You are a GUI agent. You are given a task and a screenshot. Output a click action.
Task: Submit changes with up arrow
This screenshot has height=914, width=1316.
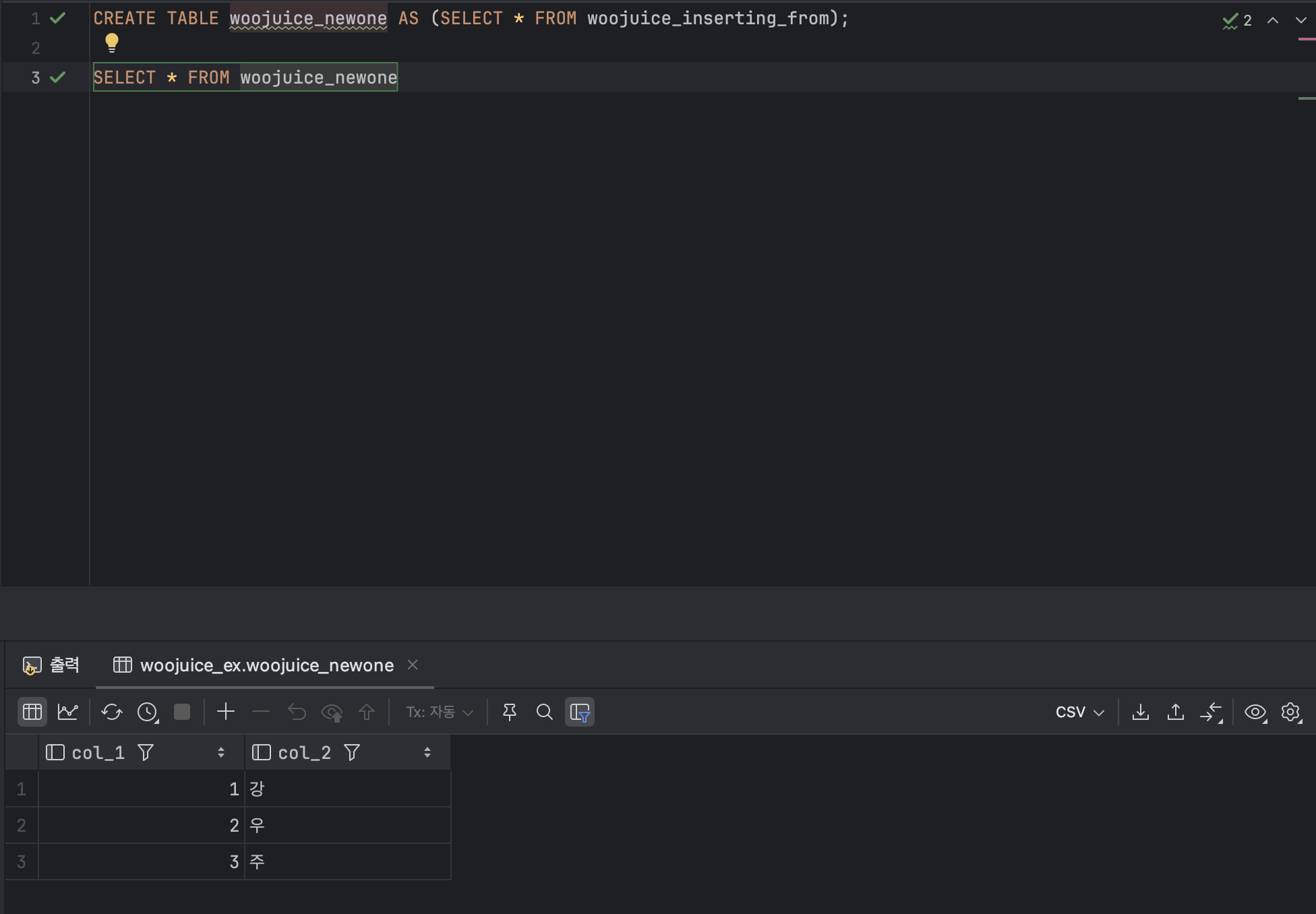(367, 712)
